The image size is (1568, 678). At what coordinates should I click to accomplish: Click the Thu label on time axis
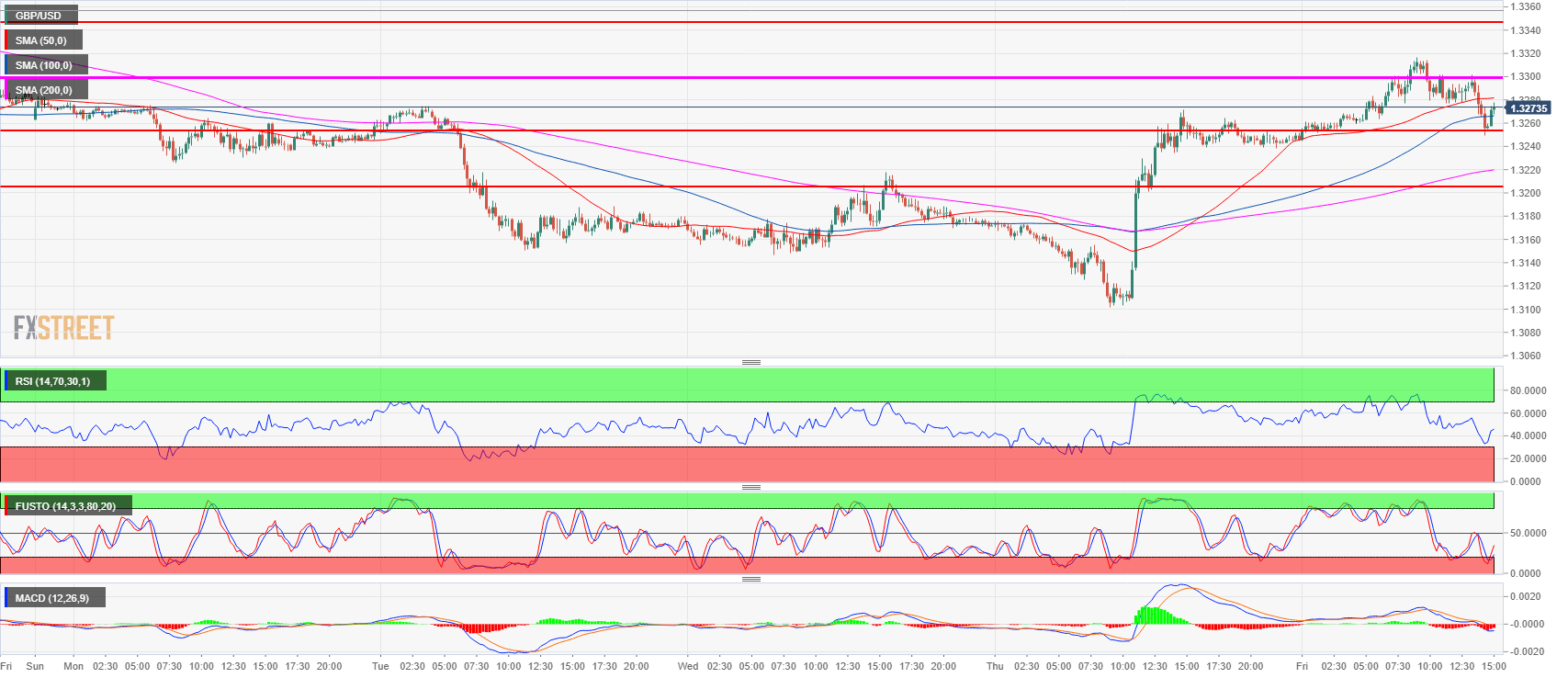(995, 666)
